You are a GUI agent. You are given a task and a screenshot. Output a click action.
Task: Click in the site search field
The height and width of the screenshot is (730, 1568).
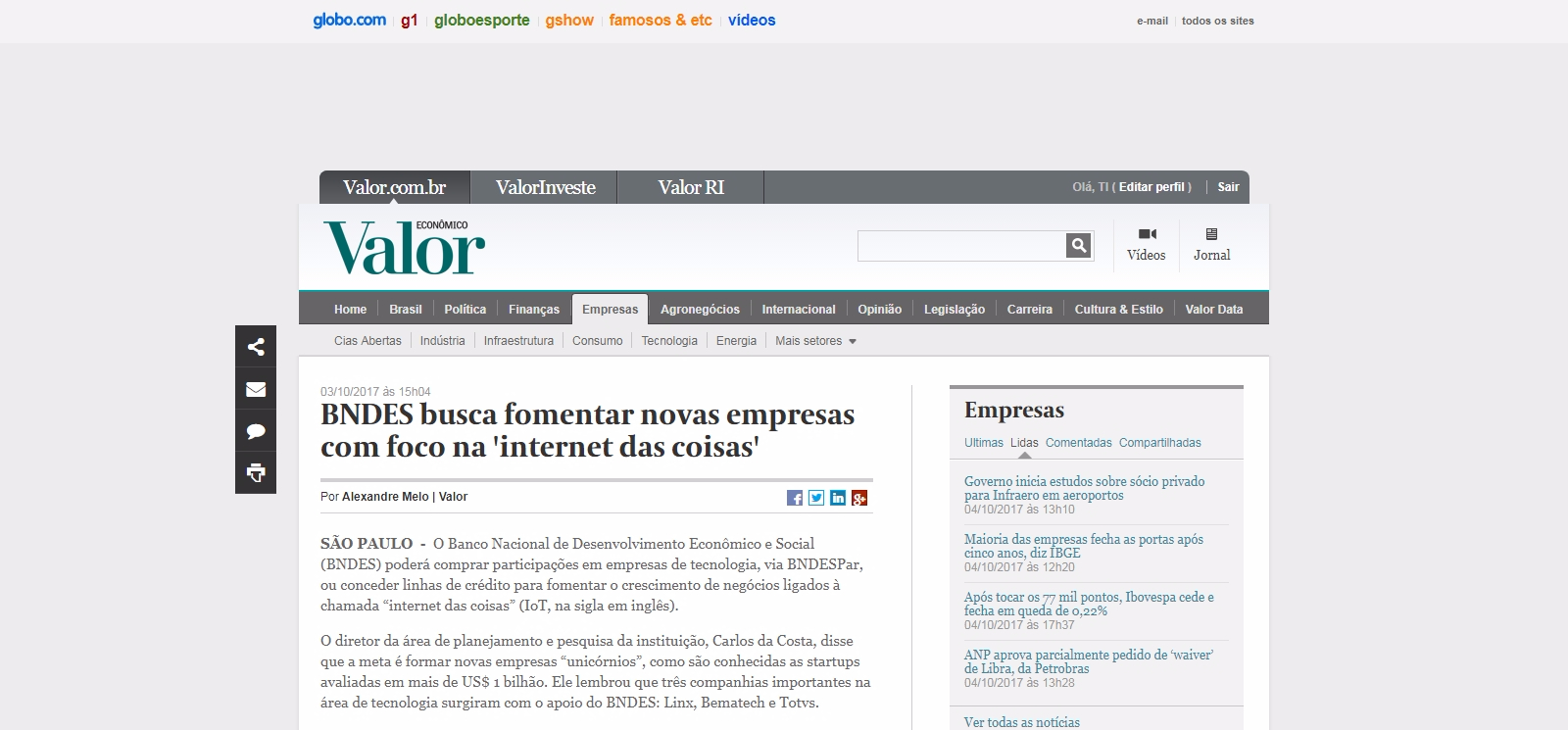[x=961, y=246]
